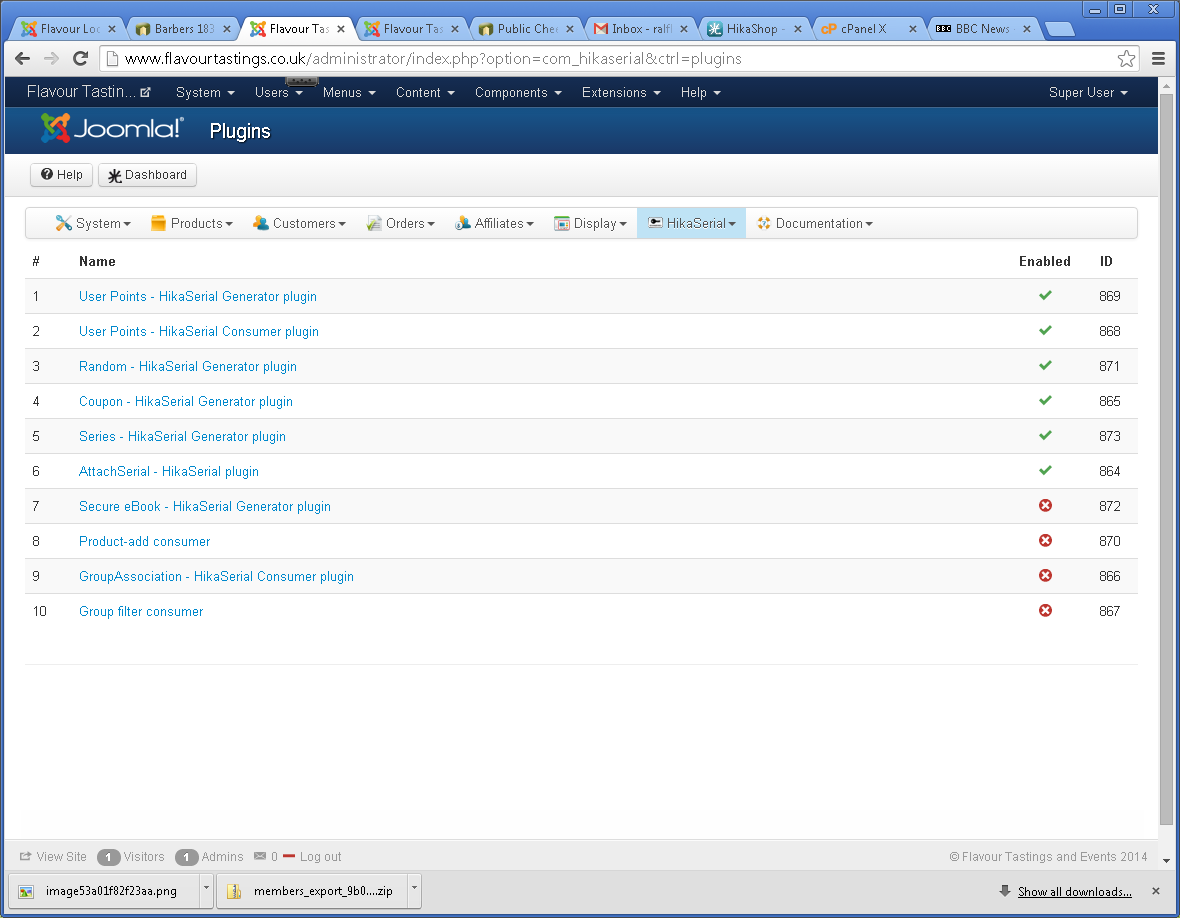Close the downloads bar with the X
The image size is (1180, 918).
[1155, 891]
